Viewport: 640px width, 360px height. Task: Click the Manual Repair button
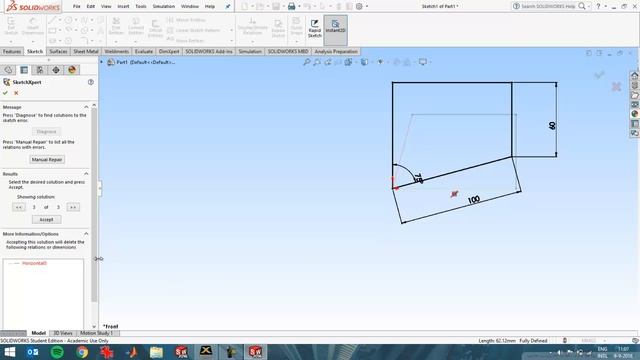tap(47, 160)
